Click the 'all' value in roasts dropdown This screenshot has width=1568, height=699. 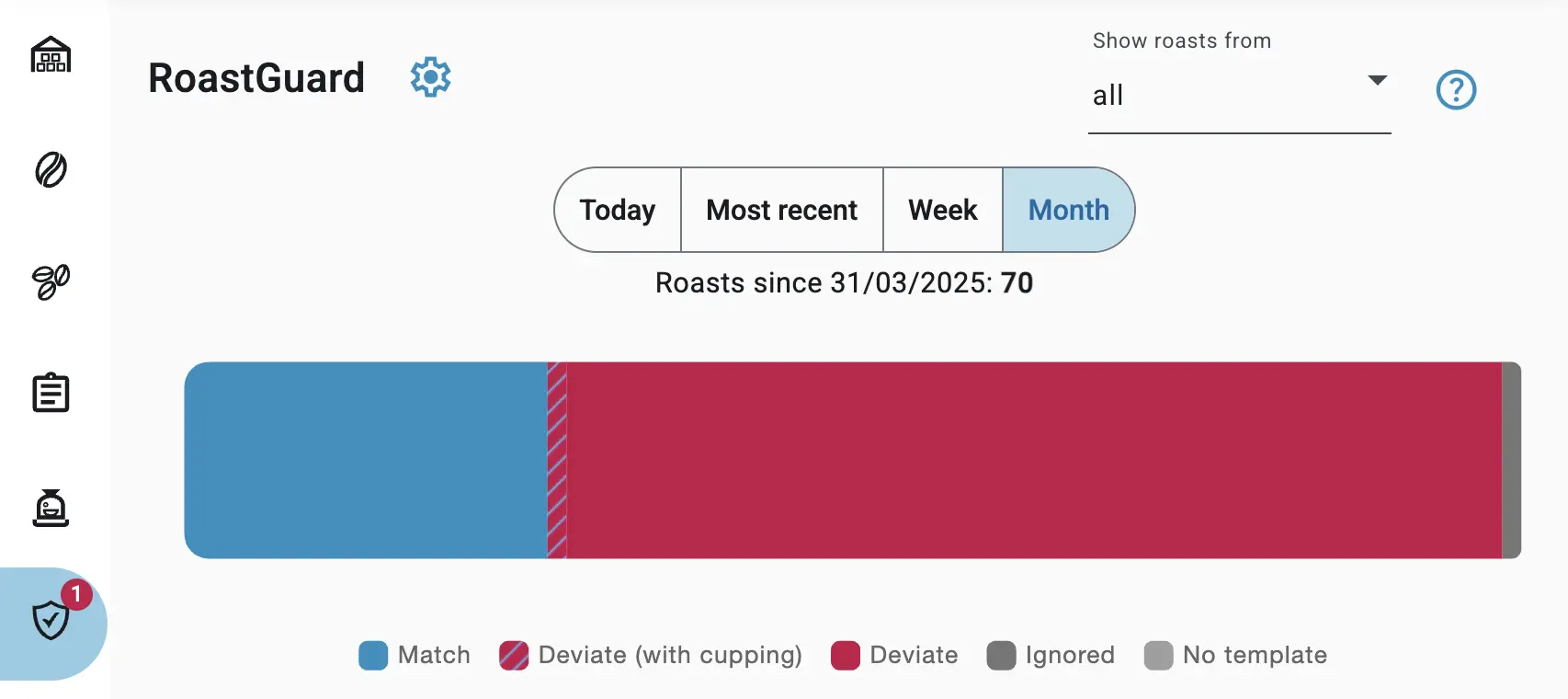click(1108, 96)
